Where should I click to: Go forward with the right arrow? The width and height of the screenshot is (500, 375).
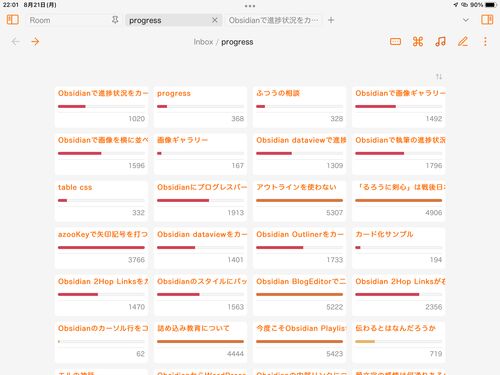click(x=35, y=42)
